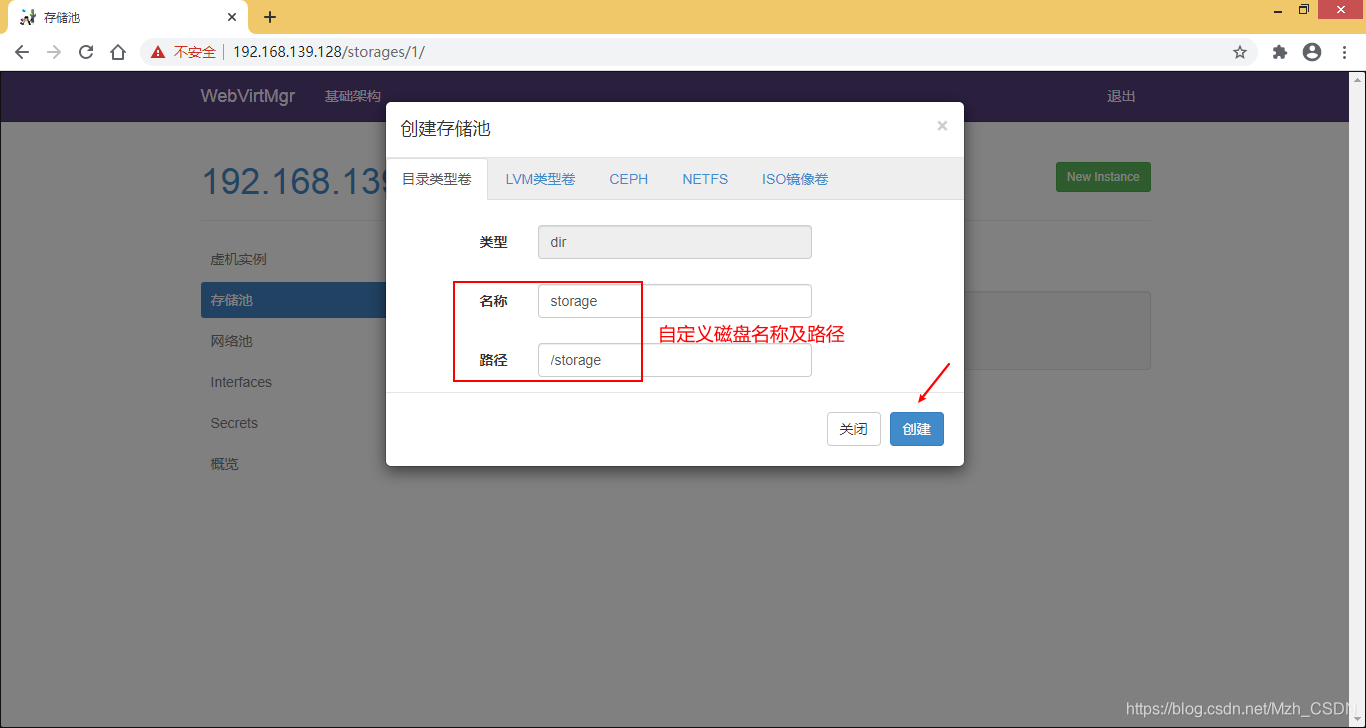Viewport: 1366px width, 728px height.
Task: Click the browser forward arrow
Action: tap(54, 52)
